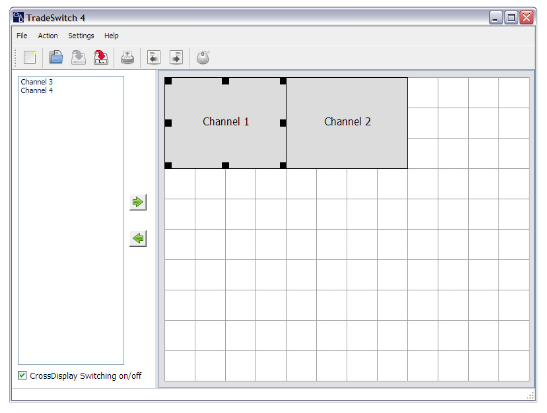Click the gray Save tray icon
This screenshot has width=547, height=413.
78,58
